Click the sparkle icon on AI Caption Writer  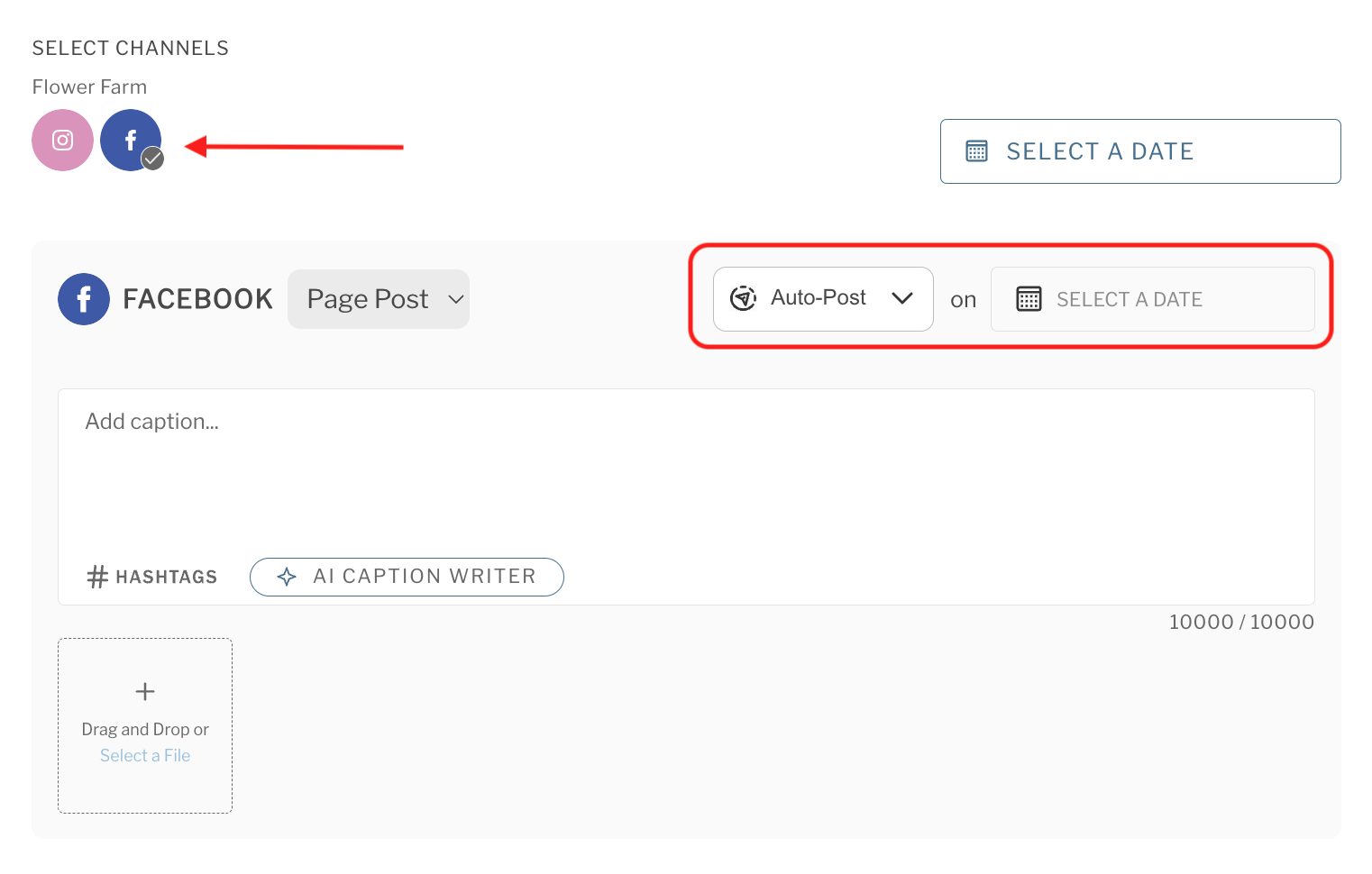pyautogui.click(x=287, y=577)
